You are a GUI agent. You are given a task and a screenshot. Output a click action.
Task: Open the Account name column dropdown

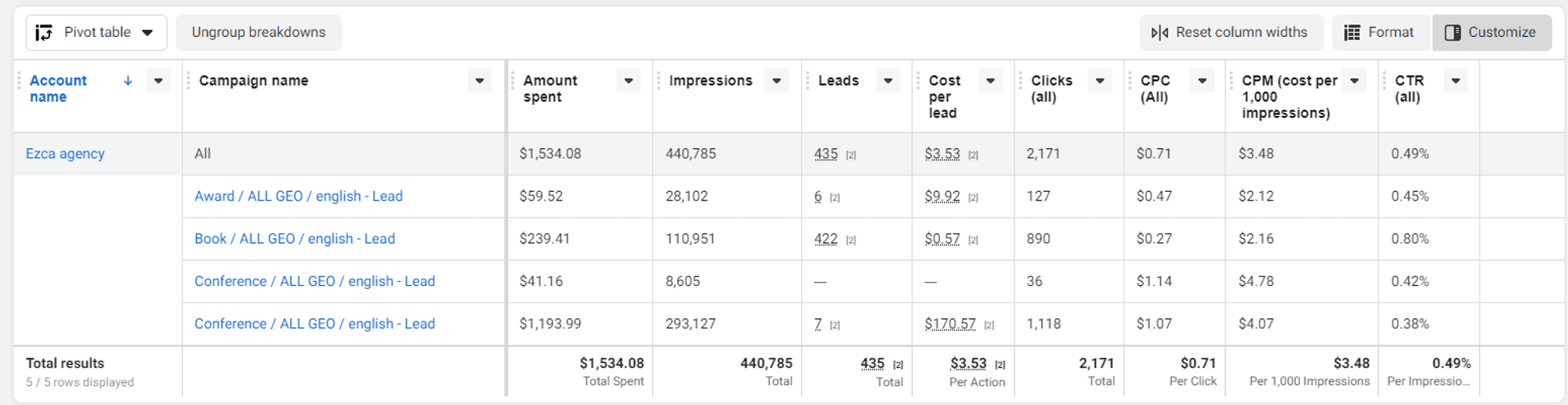click(158, 81)
